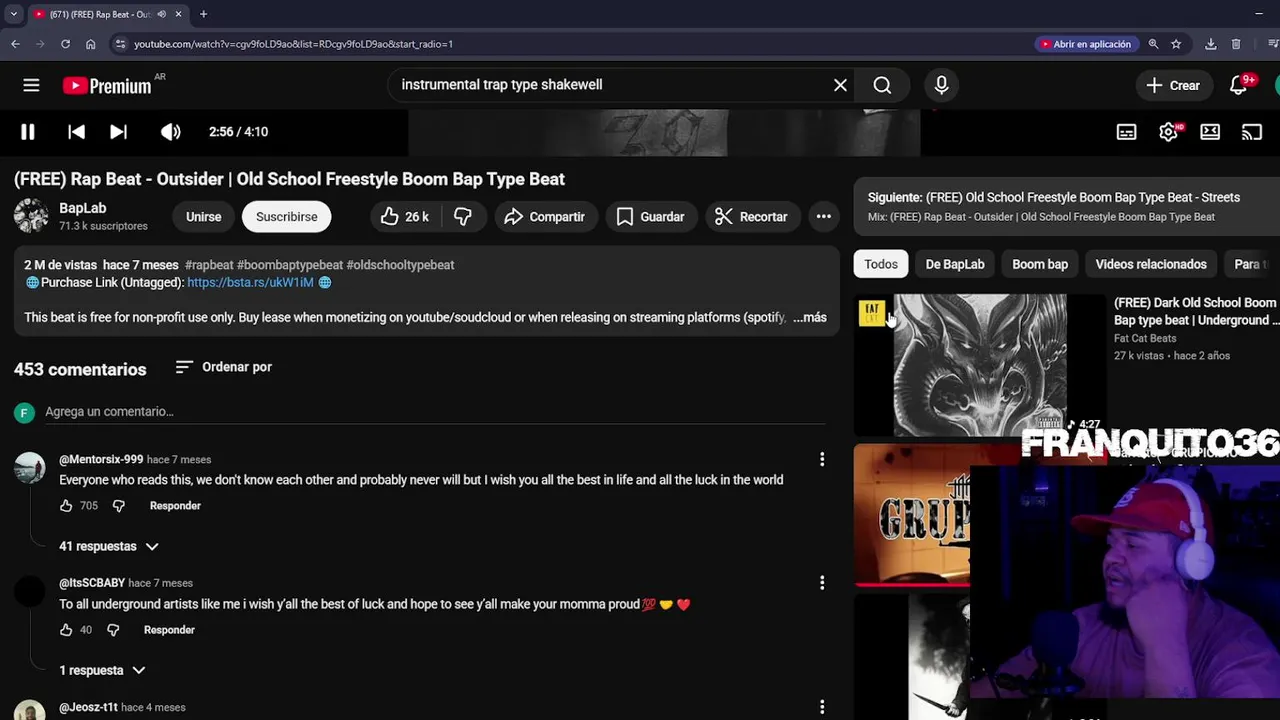Click the #boombaptypebeat hashtag
Image resolution: width=1280 pixels, height=720 pixels.
[290, 265]
